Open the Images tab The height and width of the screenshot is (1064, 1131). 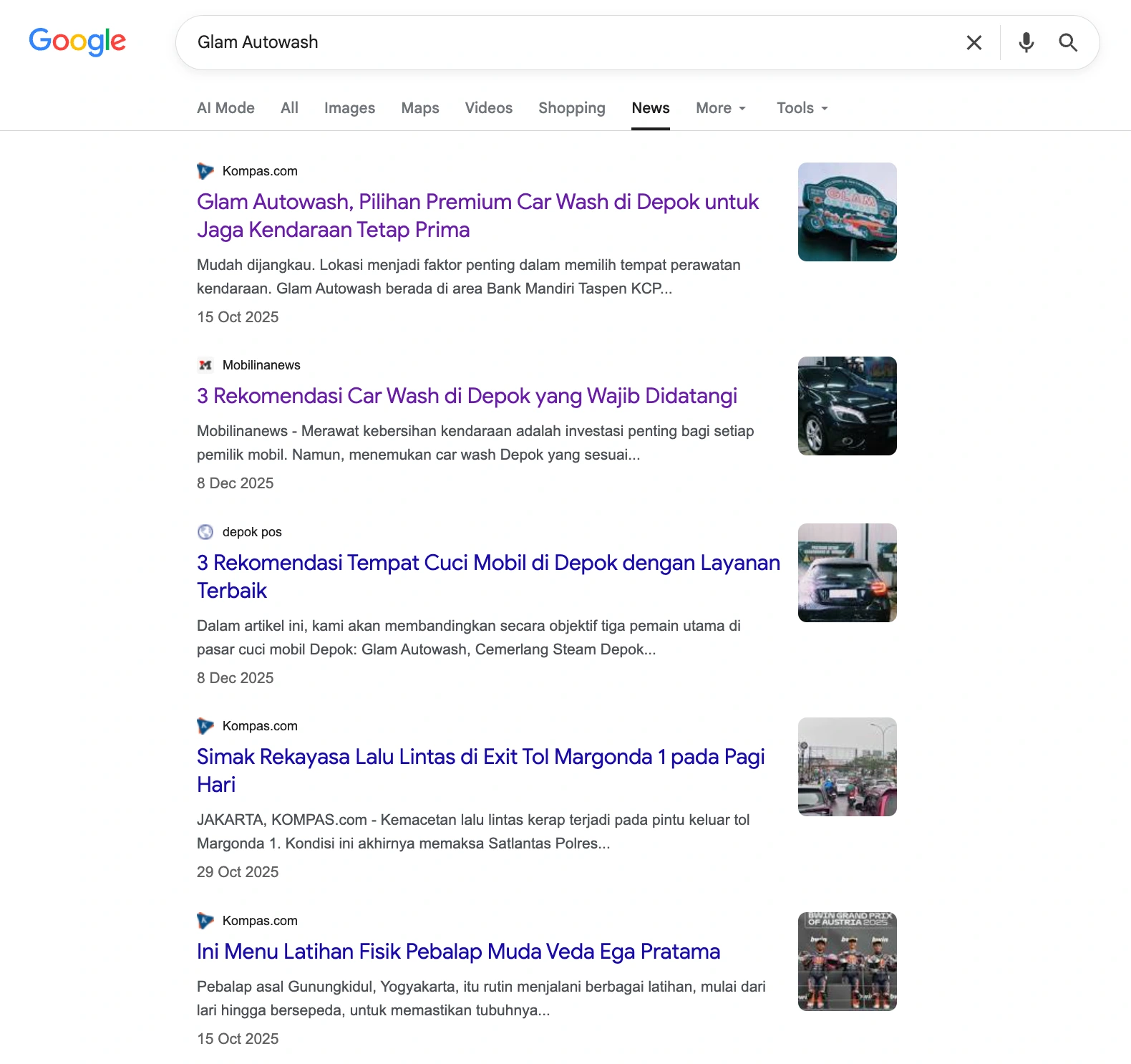(349, 108)
